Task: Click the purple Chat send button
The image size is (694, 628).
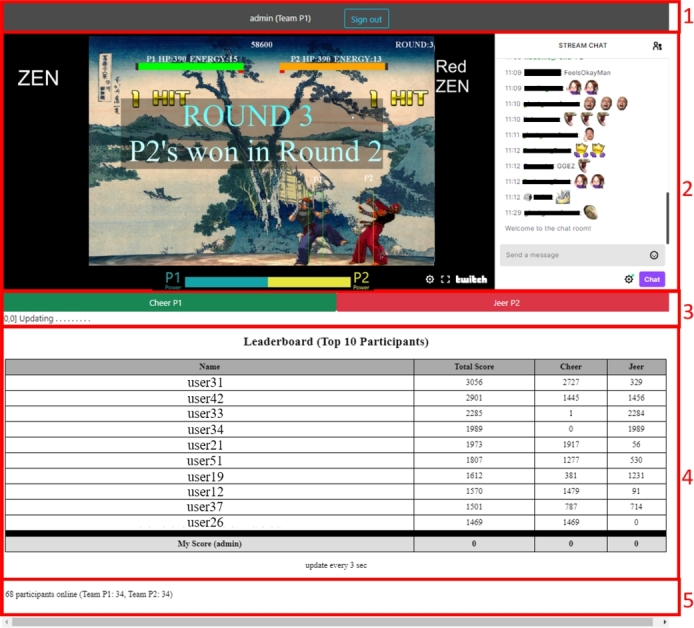Action: (x=652, y=279)
